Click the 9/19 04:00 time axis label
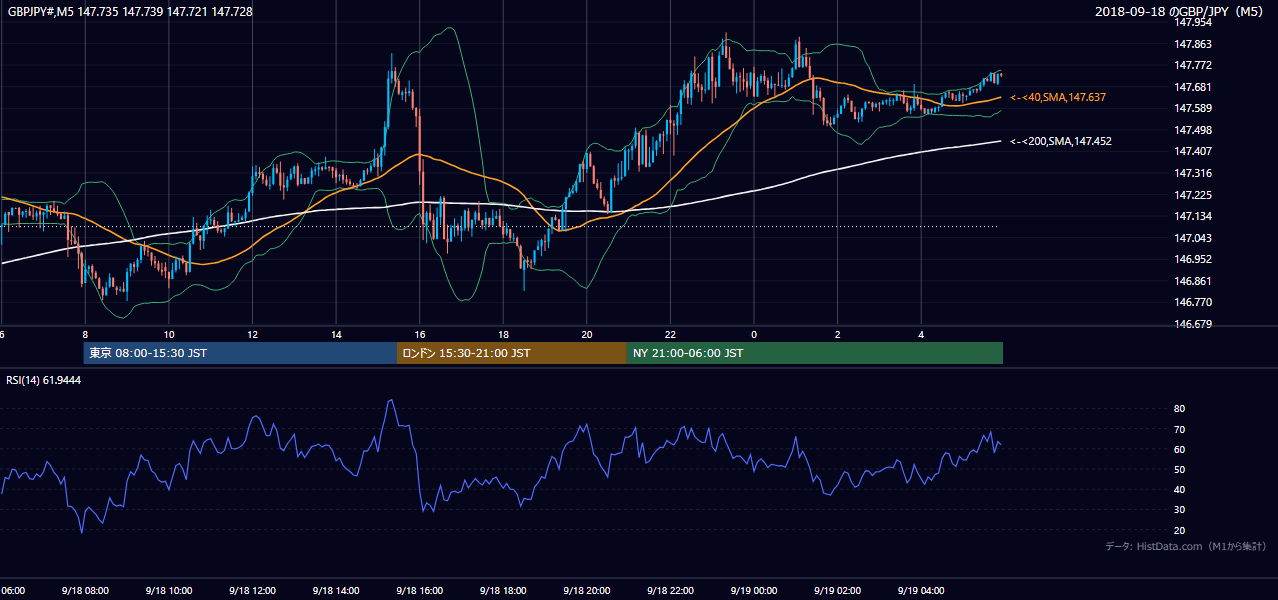This screenshot has width=1278, height=600. point(921,590)
